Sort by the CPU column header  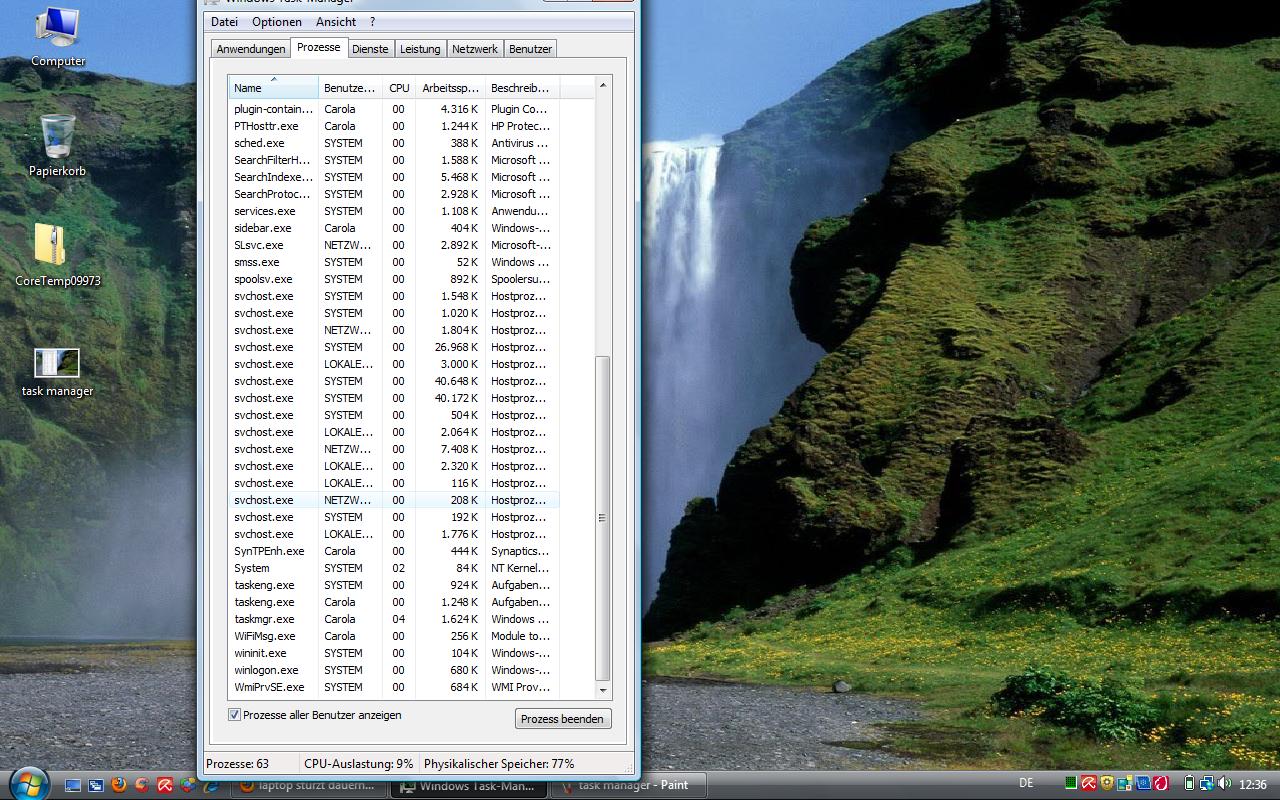click(399, 88)
